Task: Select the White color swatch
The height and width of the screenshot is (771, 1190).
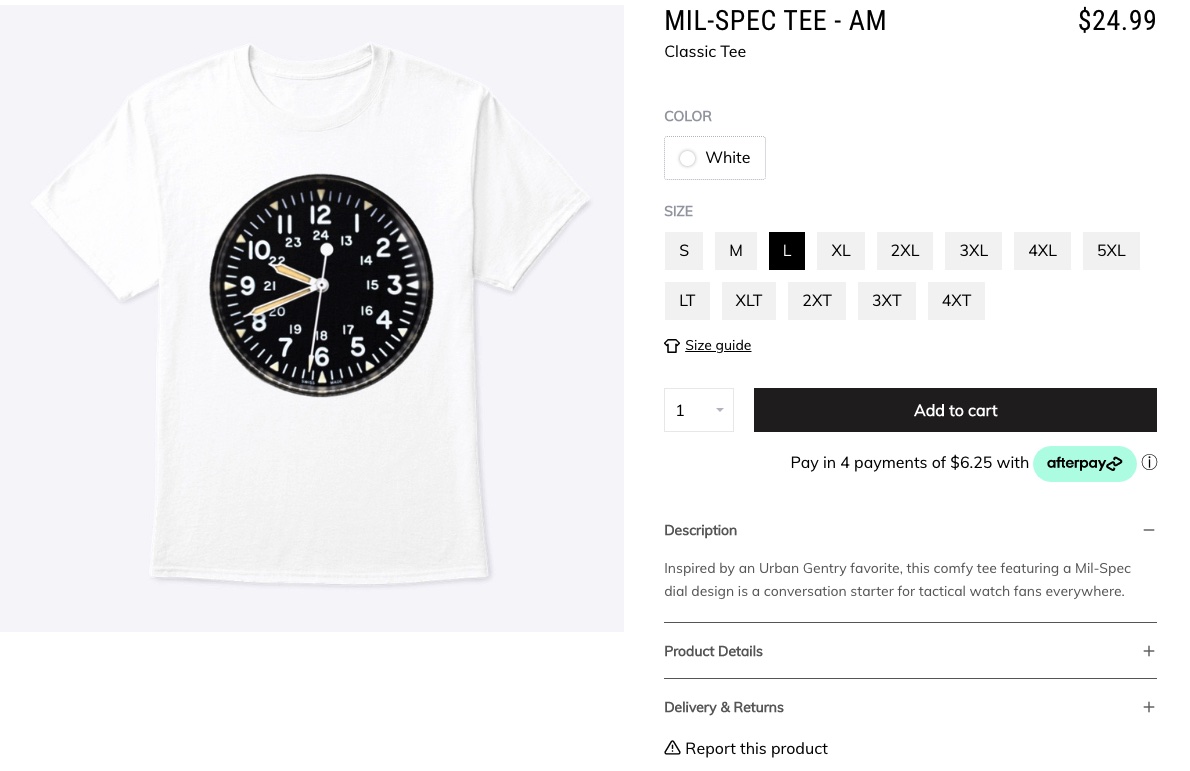Action: click(714, 158)
